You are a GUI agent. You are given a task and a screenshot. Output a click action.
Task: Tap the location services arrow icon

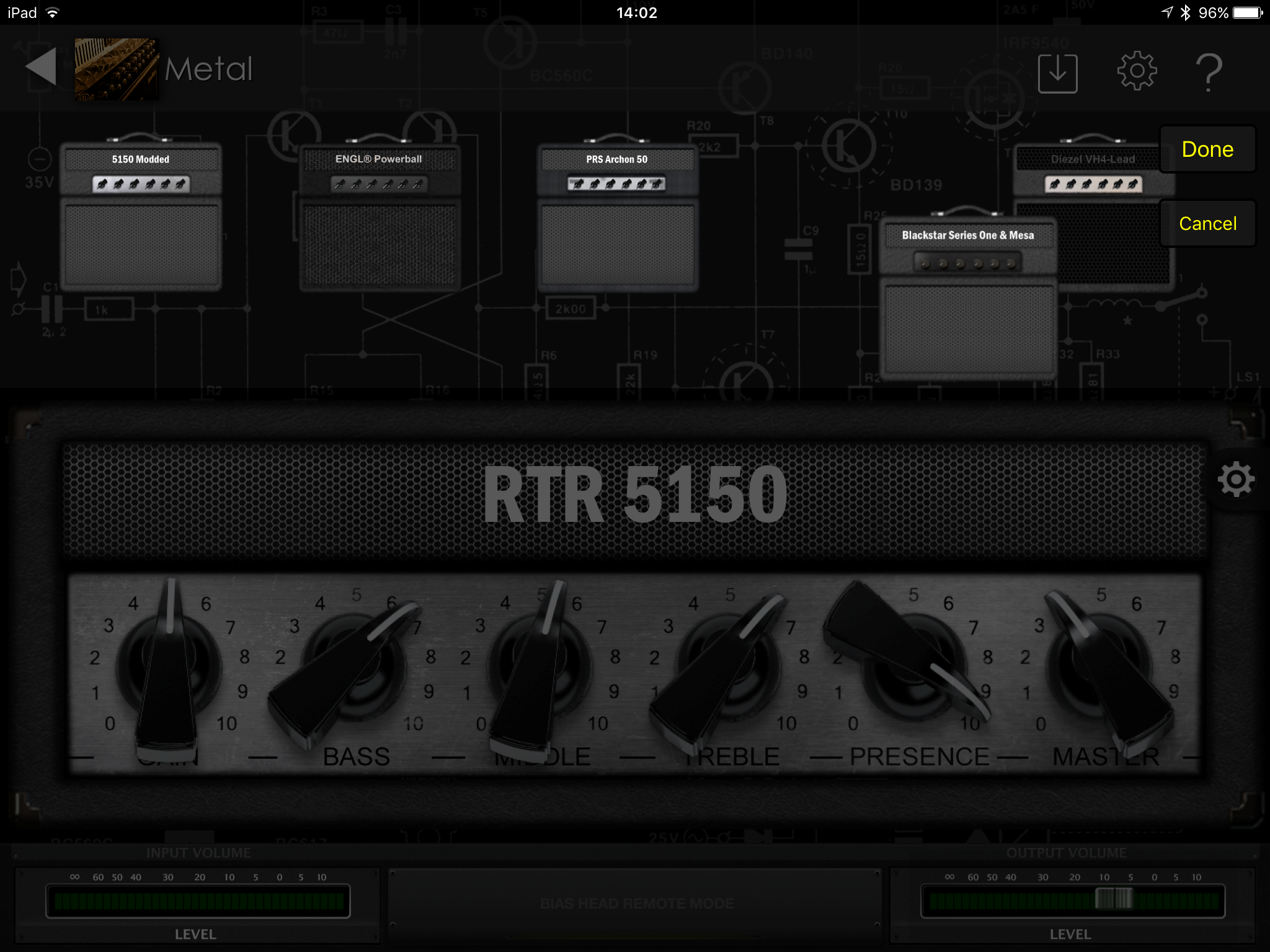1167,12
